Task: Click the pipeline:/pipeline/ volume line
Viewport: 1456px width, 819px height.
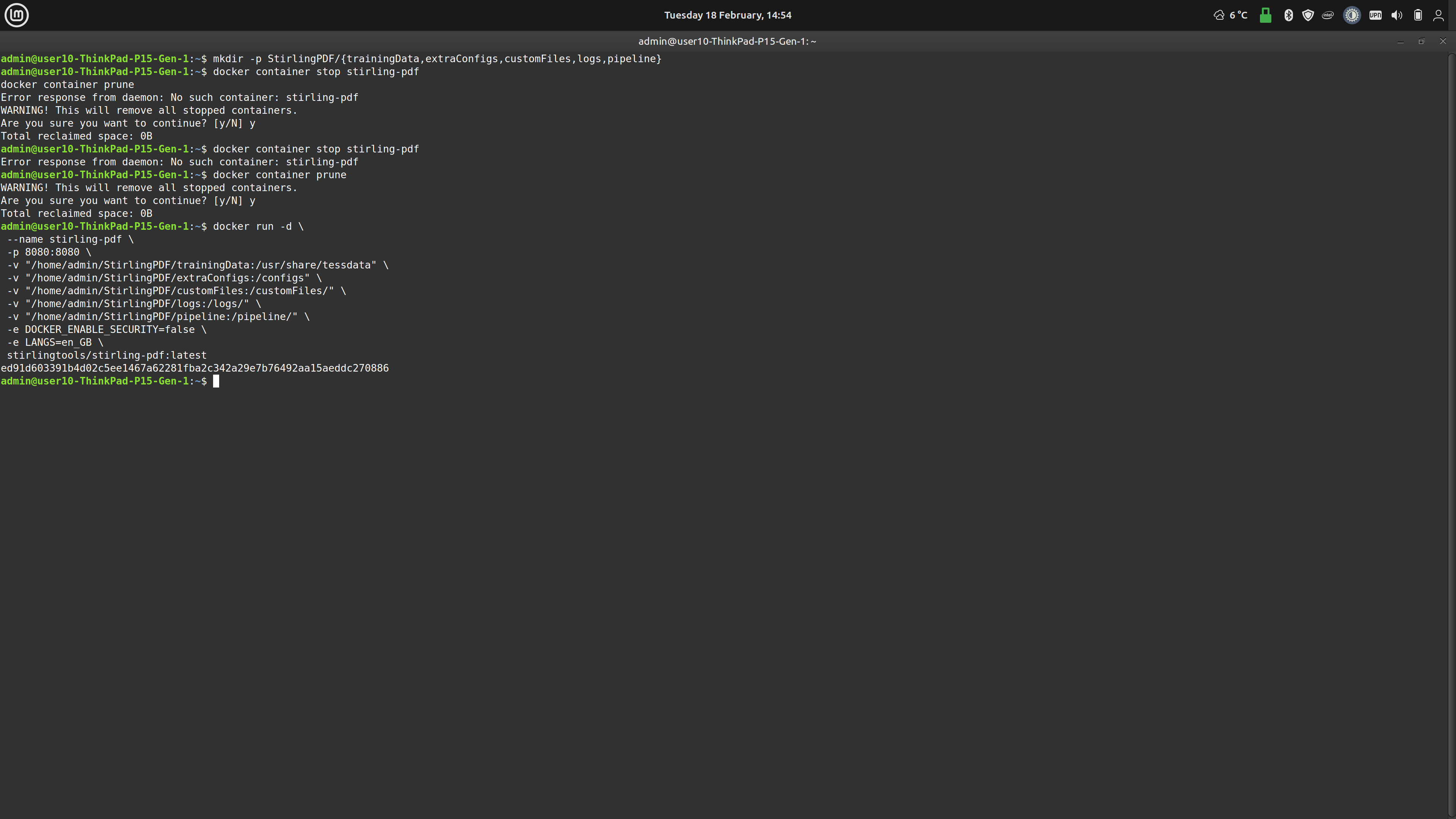Action: pyautogui.click(x=158, y=317)
